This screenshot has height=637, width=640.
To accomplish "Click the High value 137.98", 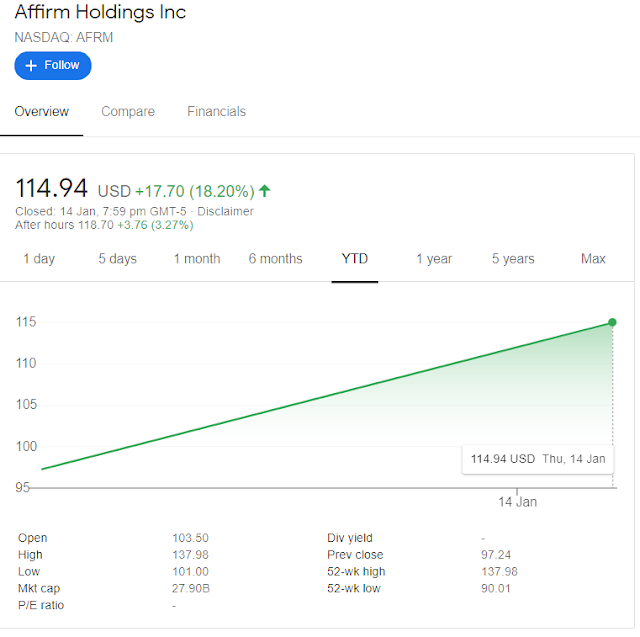I will [190, 555].
